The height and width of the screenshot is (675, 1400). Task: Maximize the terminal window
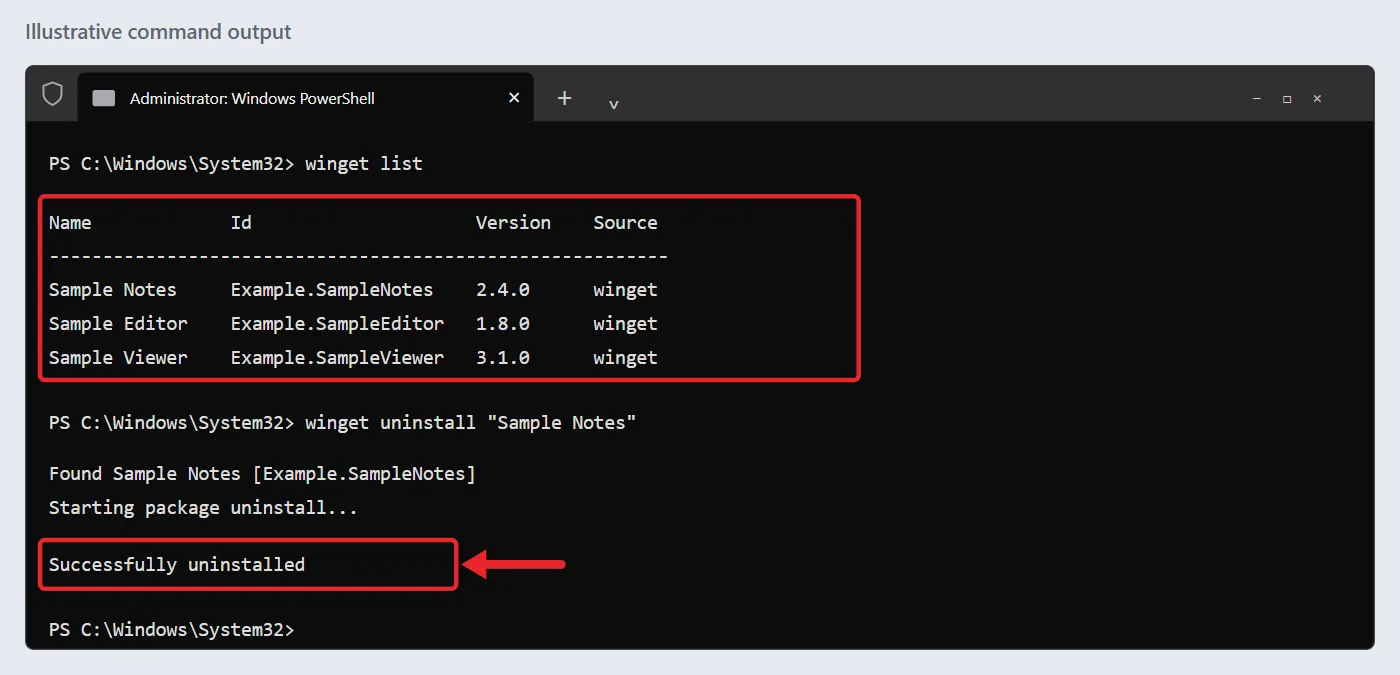(x=1287, y=99)
